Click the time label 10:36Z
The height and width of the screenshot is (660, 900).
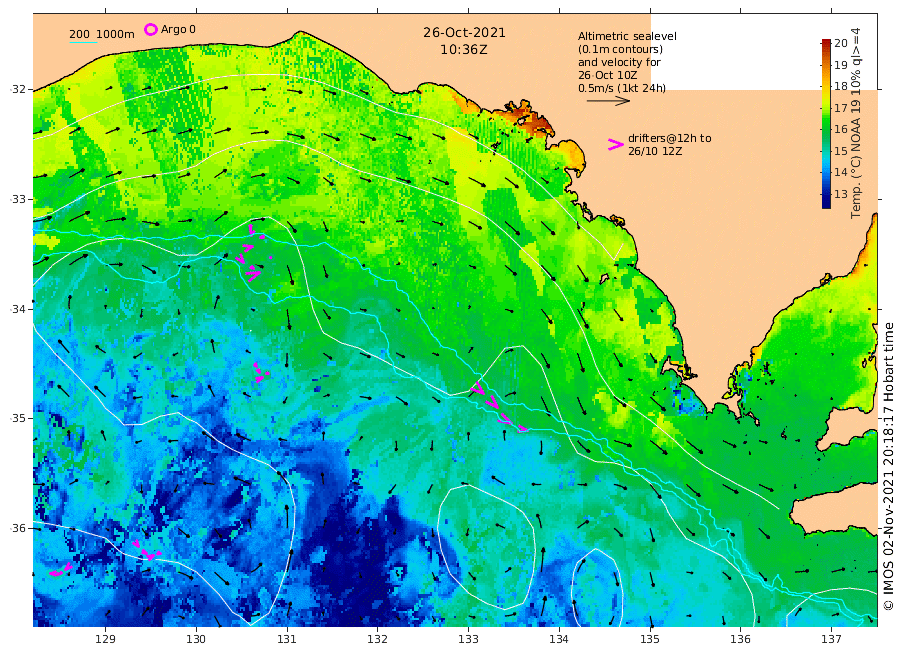pos(464,50)
